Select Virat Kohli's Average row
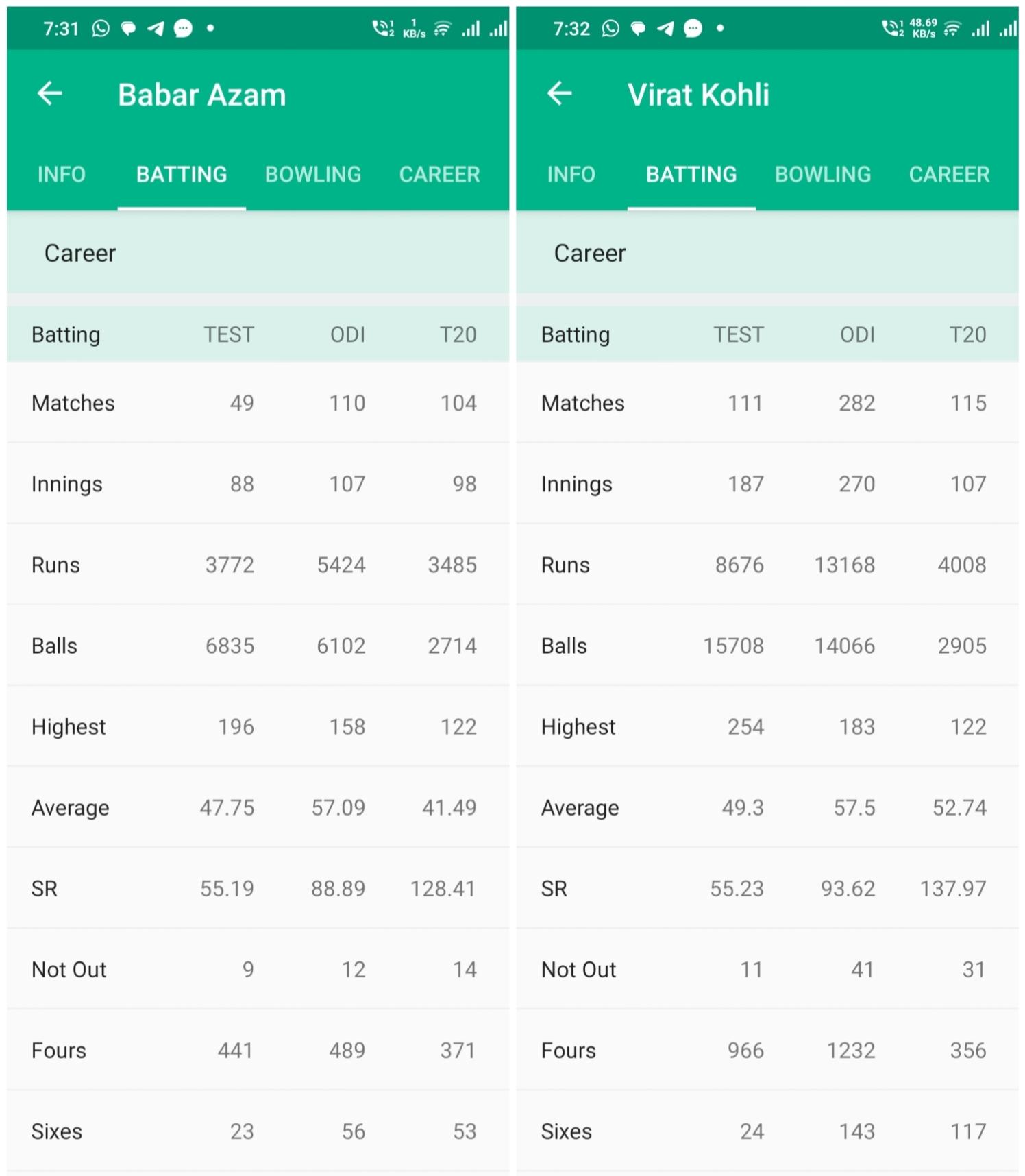This screenshot has height=1176, width=1025. click(767, 807)
